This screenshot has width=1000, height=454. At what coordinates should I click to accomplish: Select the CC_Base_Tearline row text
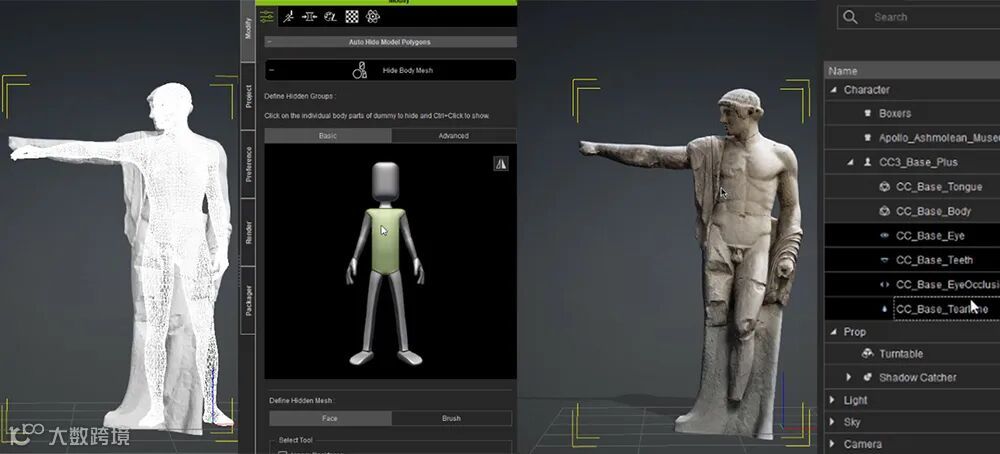(x=941, y=309)
